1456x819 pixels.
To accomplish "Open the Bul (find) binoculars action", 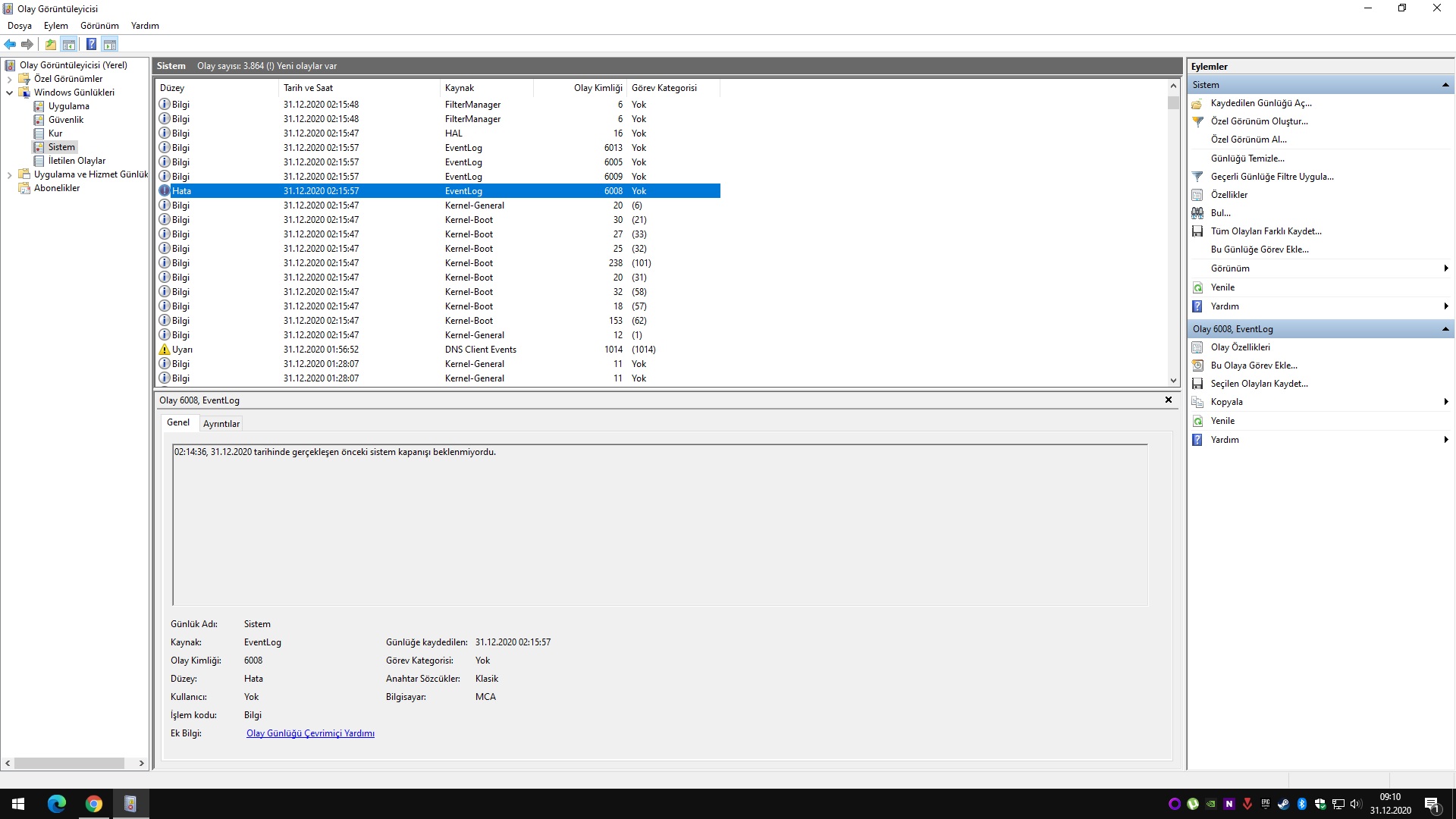I will [x=1220, y=213].
